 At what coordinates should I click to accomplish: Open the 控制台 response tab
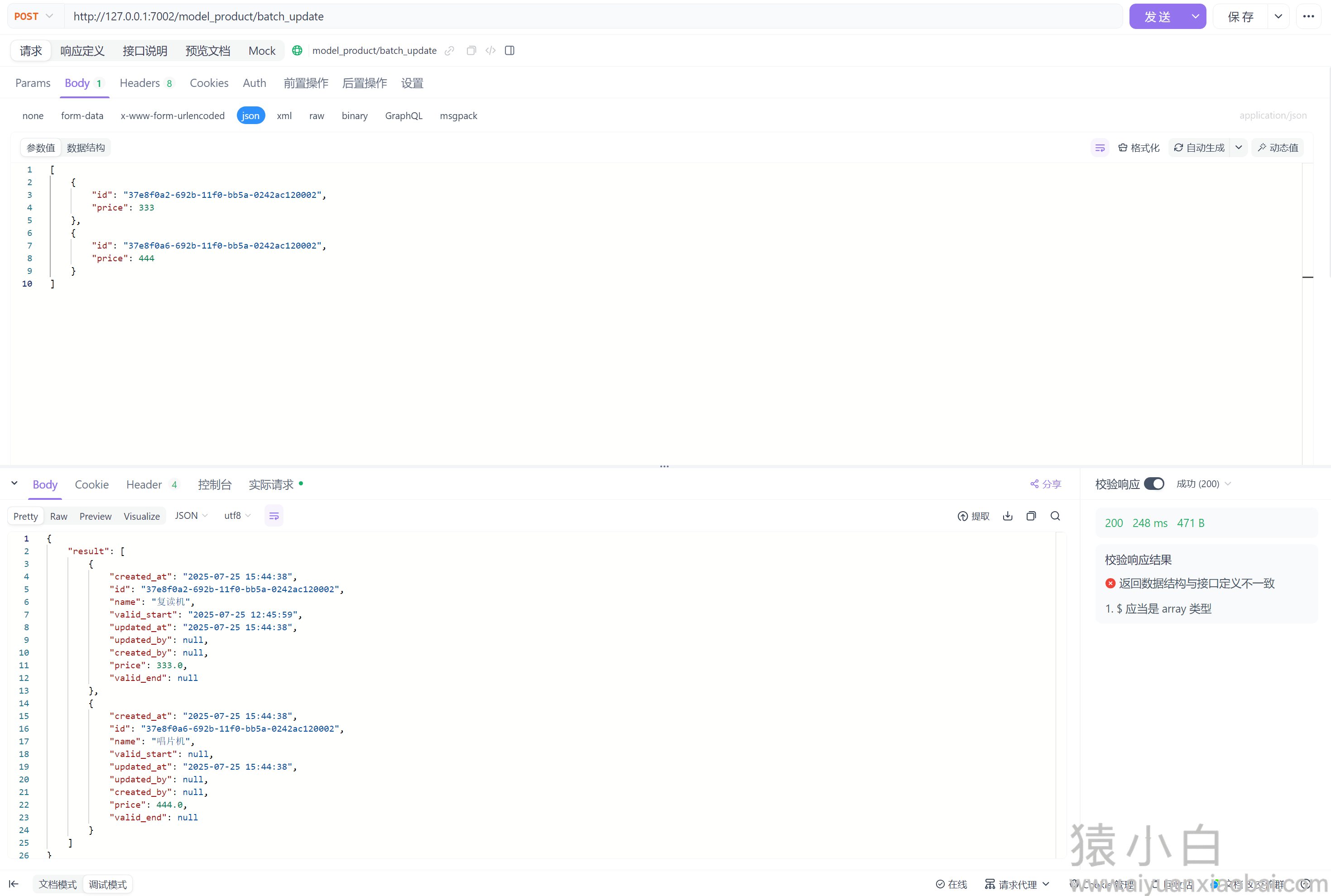[x=214, y=484]
